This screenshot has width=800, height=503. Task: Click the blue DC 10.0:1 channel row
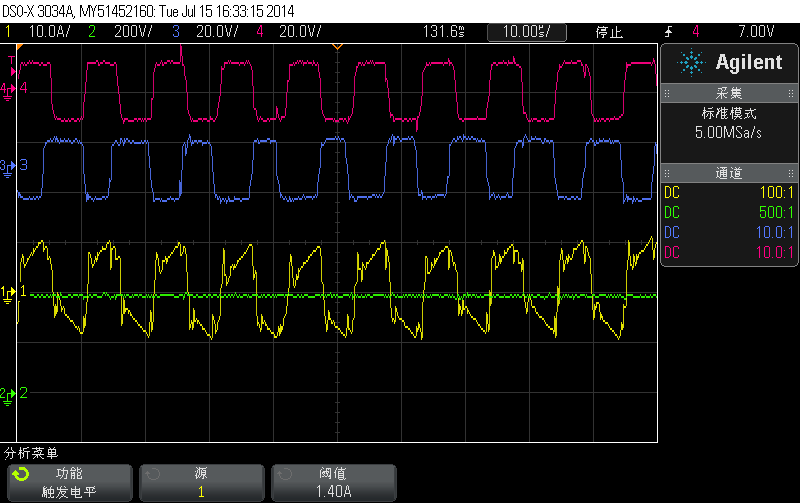(729, 233)
